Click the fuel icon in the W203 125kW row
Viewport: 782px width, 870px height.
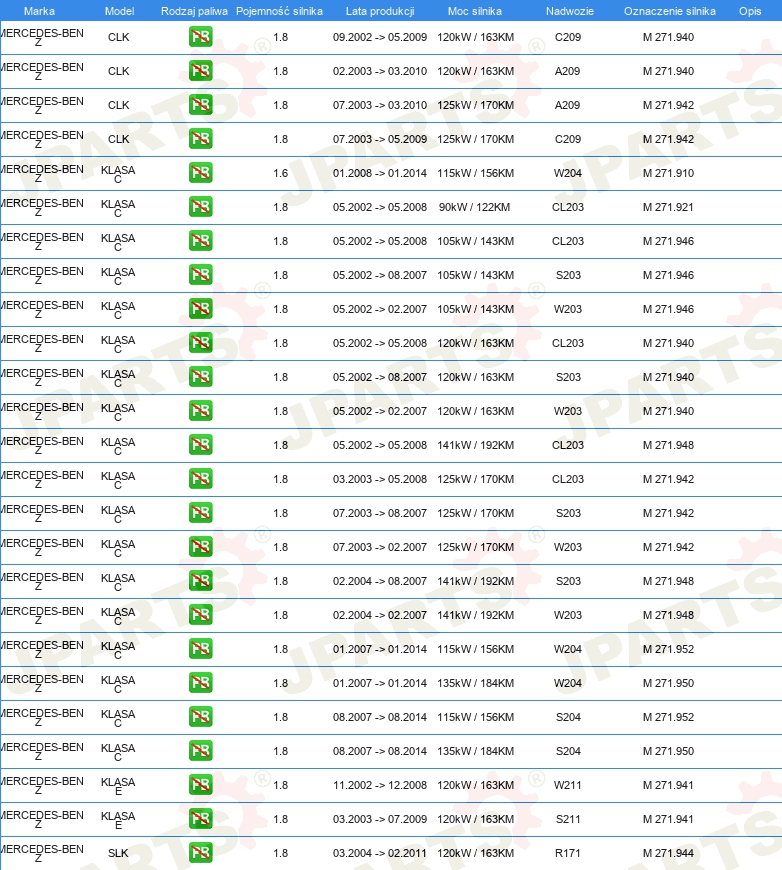click(x=200, y=547)
